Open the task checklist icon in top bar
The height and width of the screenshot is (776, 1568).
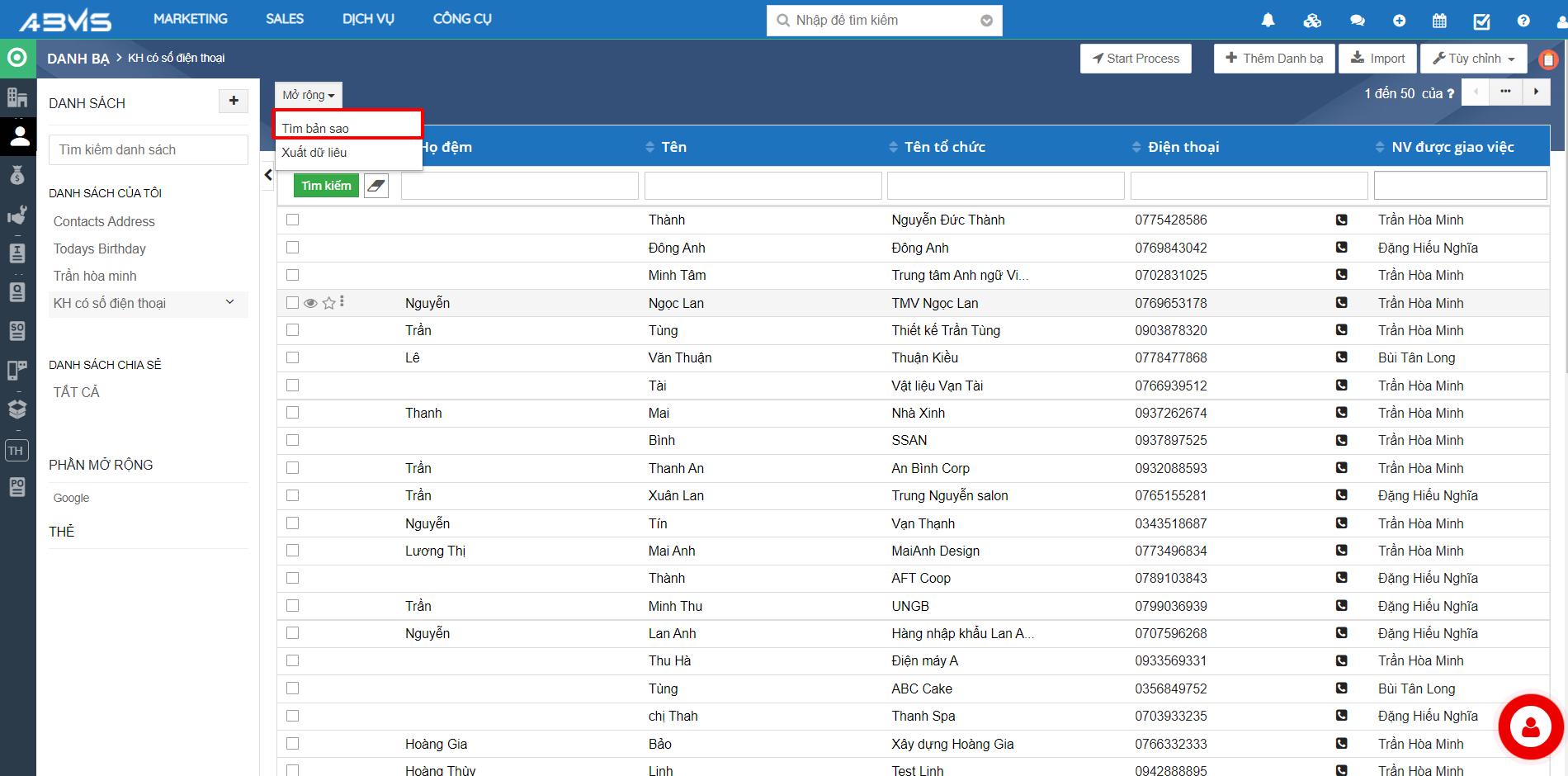[x=1481, y=21]
